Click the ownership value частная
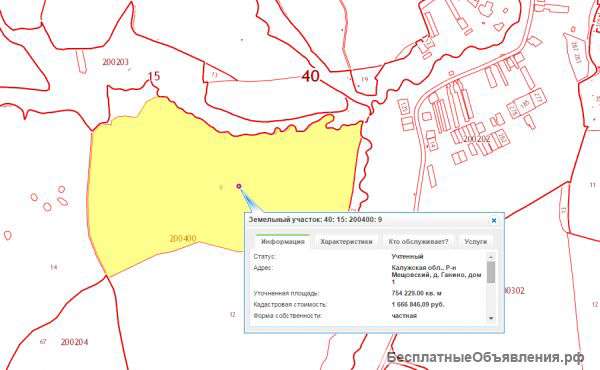600x370 pixels. [404, 316]
